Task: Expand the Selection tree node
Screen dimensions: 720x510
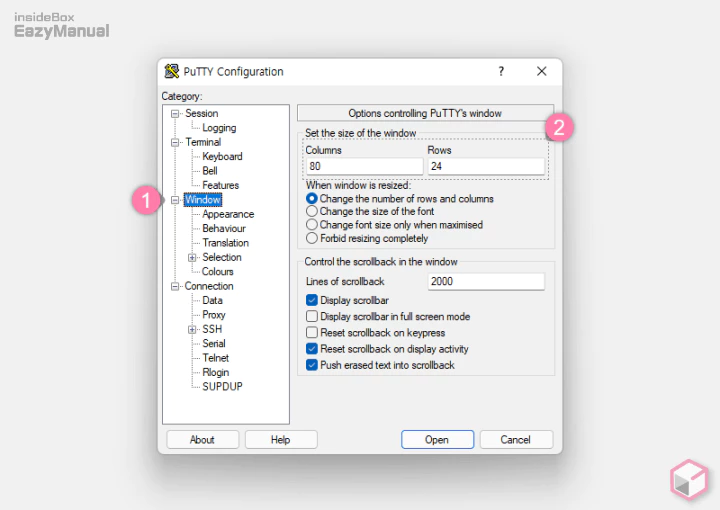Action: tap(192, 257)
